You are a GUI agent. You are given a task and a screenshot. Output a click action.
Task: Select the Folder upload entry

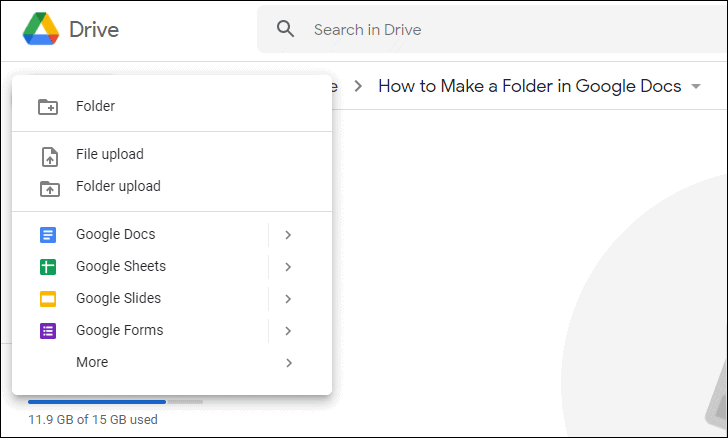(x=172, y=186)
